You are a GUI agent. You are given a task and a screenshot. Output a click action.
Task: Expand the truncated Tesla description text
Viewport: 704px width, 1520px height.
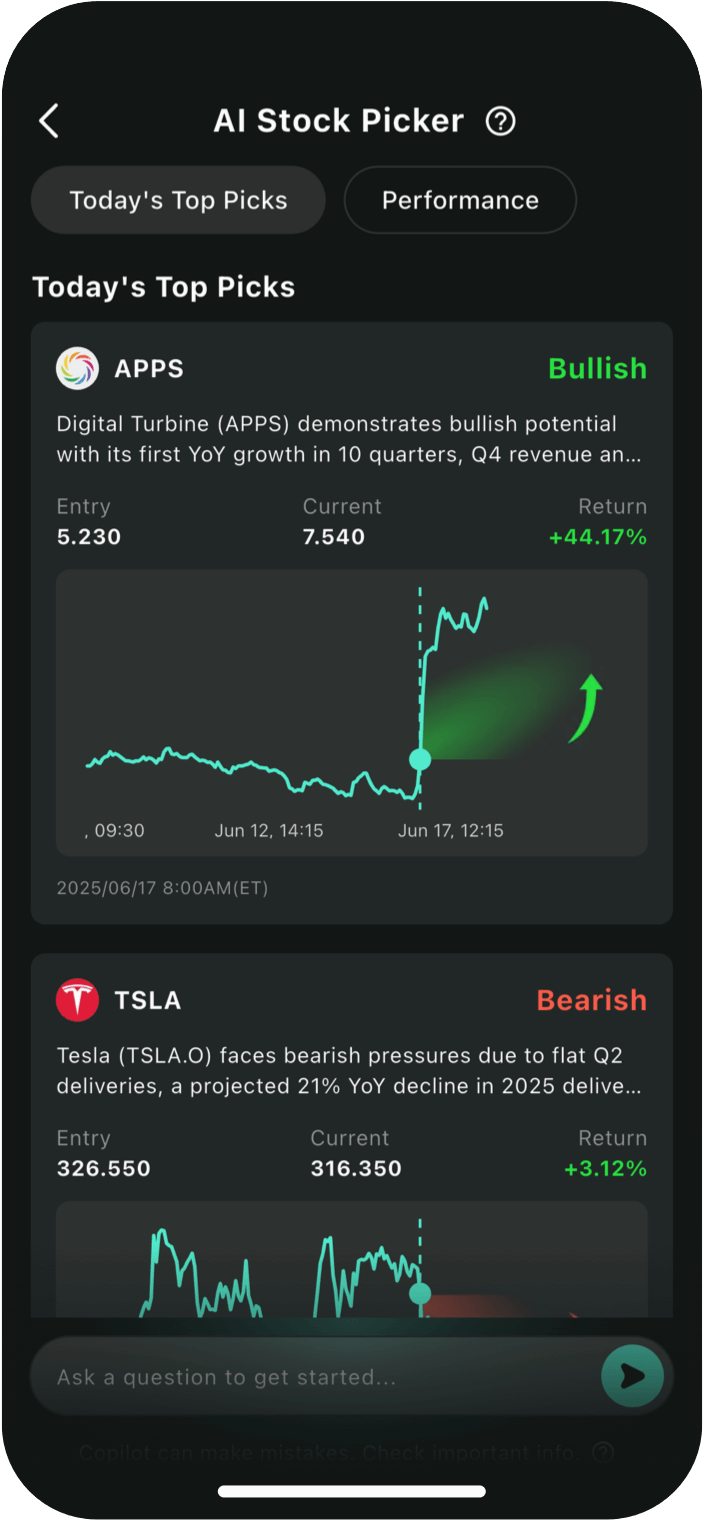(x=350, y=1071)
